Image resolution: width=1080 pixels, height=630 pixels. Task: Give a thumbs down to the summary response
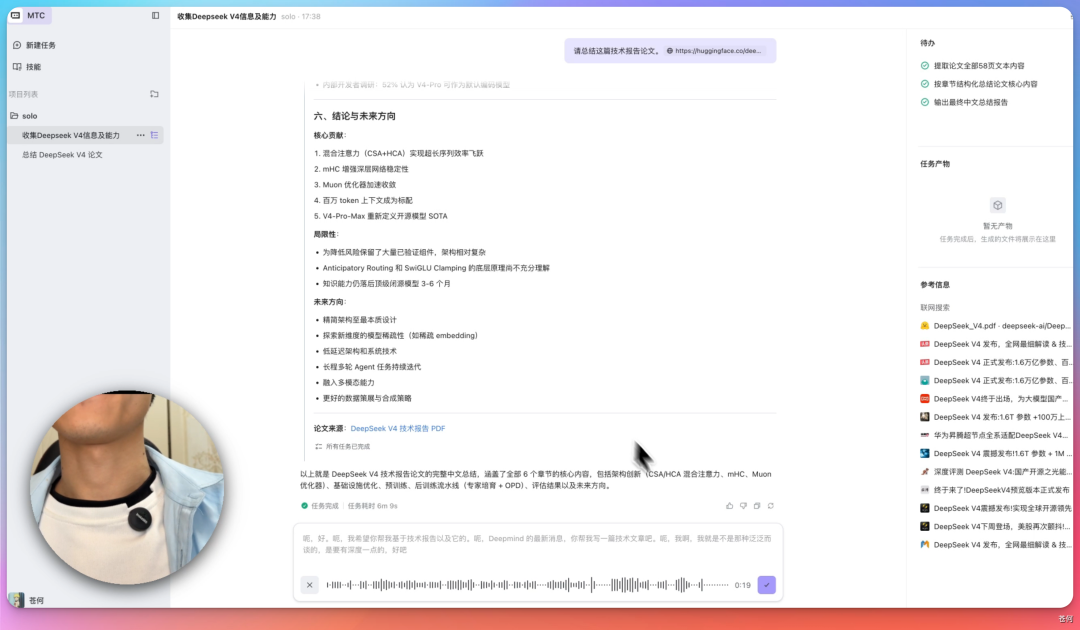pyautogui.click(x=743, y=506)
